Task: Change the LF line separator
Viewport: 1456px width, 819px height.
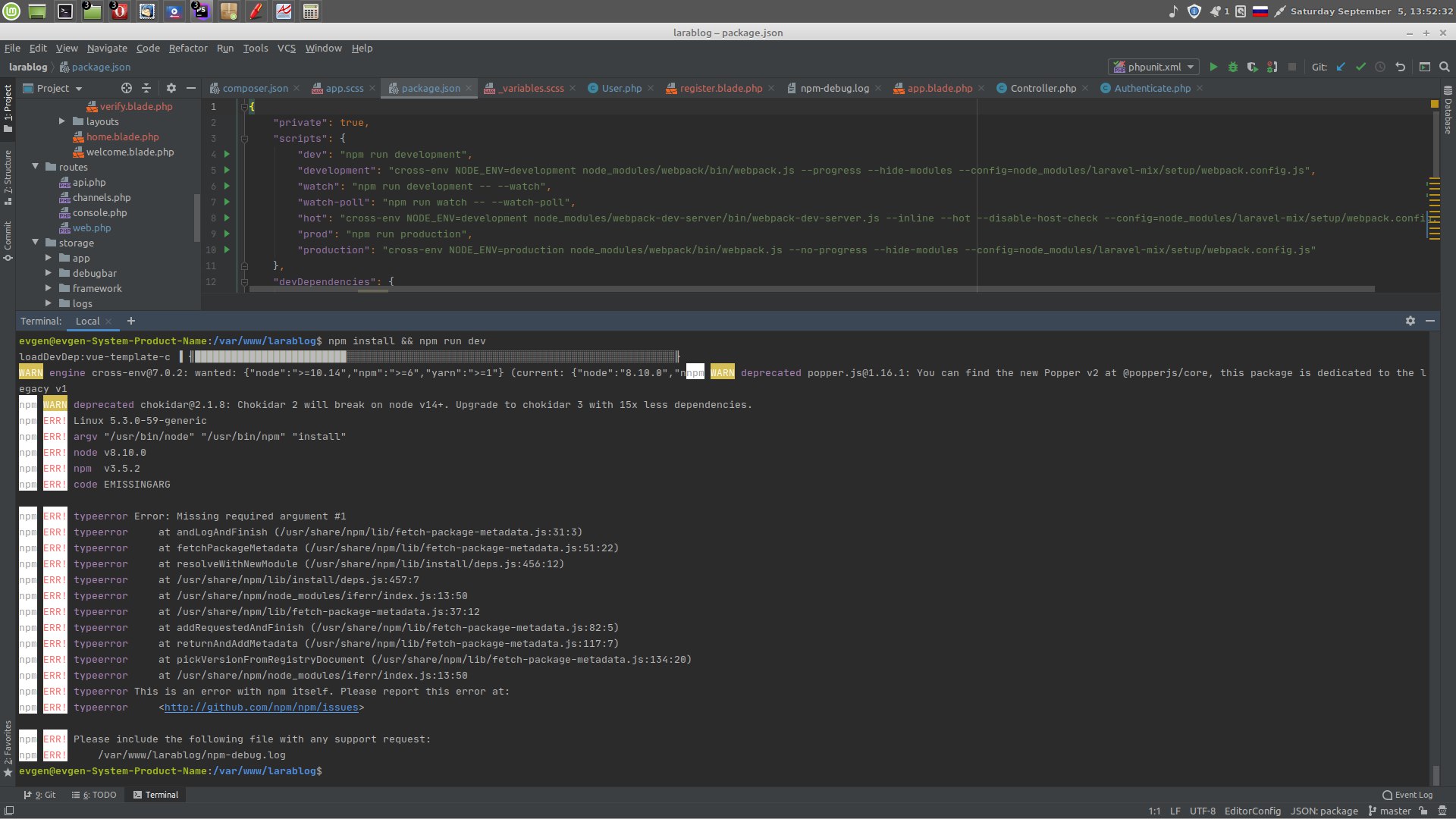Action: point(1175,811)
